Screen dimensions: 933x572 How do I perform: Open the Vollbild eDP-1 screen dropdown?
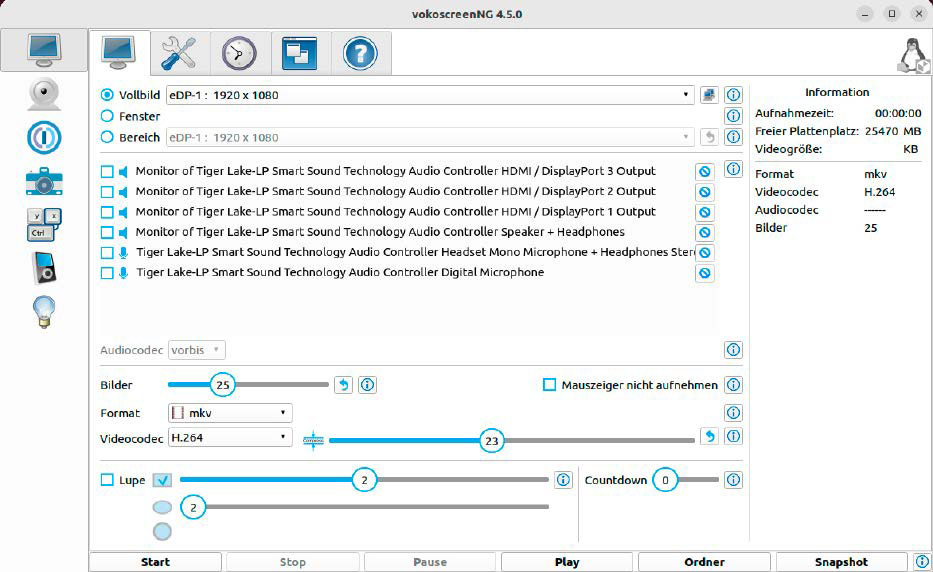(429, 95)
